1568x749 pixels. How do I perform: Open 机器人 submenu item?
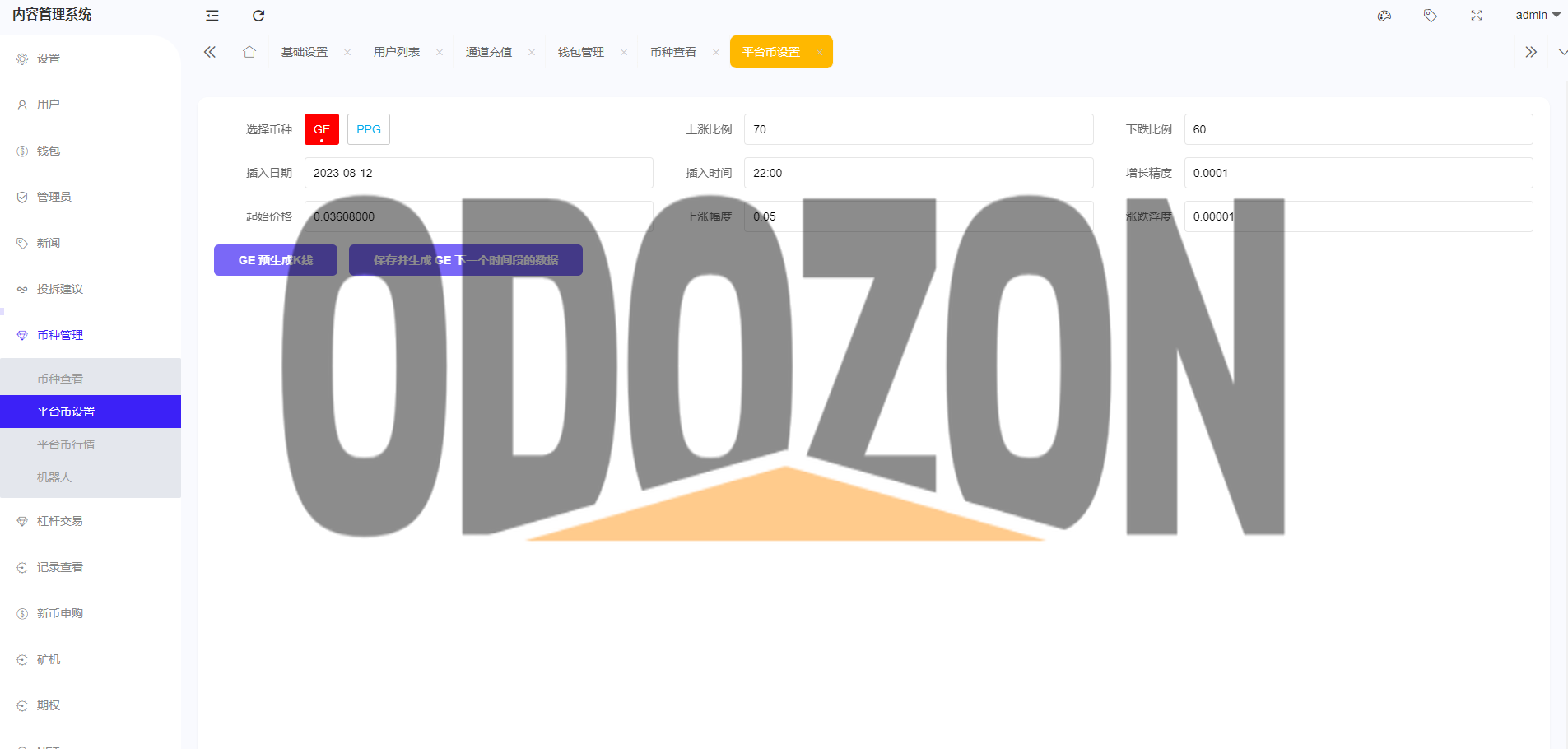(x=91, y=477)
